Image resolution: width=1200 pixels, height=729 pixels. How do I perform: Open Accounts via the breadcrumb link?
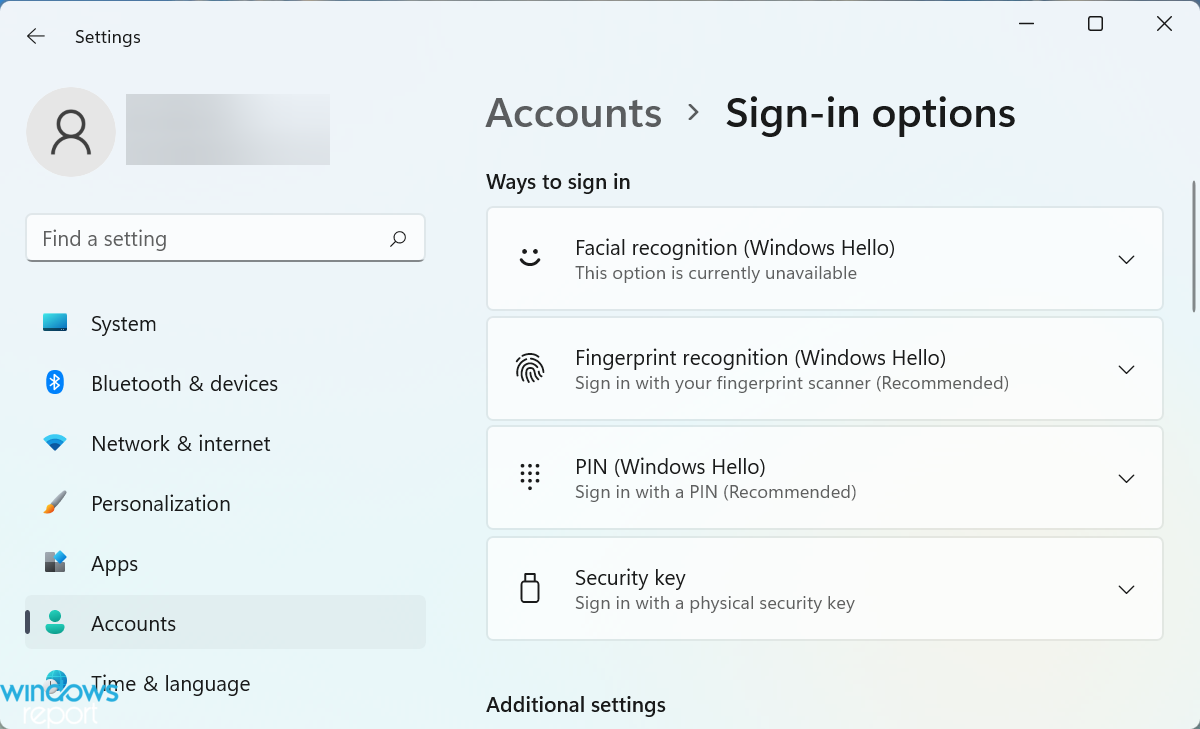click(x=573, y=113)
